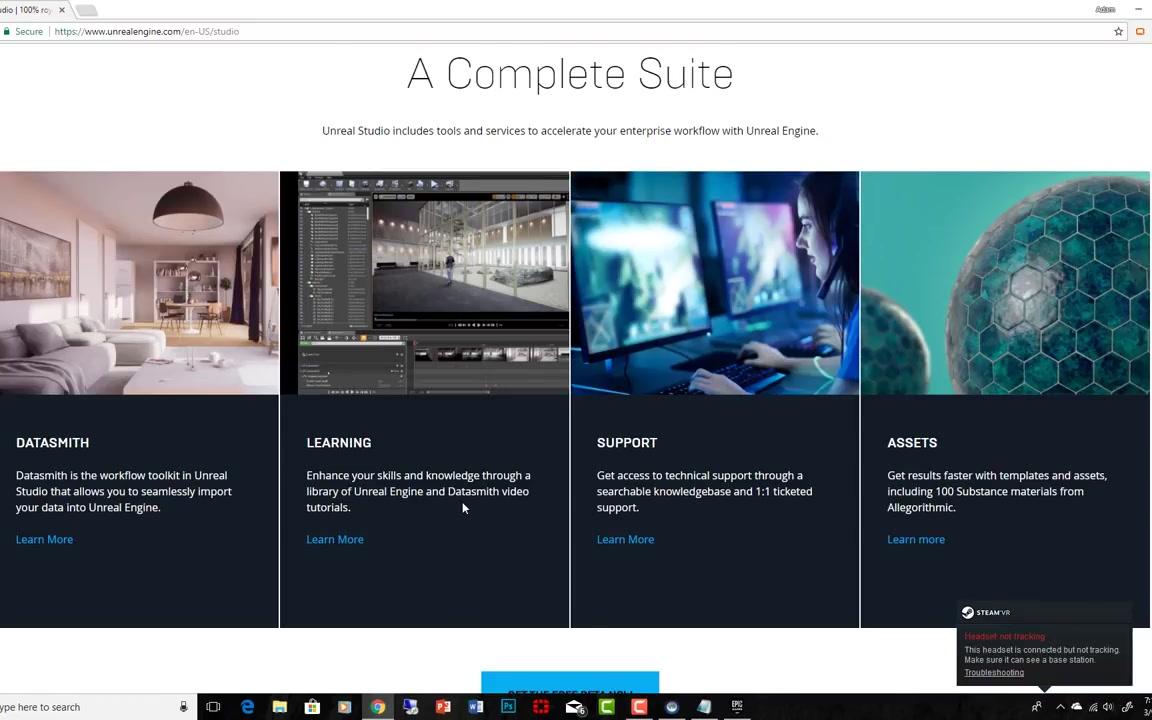Open the Microsoft Store app
Viewport: 1152px width, 720px height.
[x=311, y=707]
